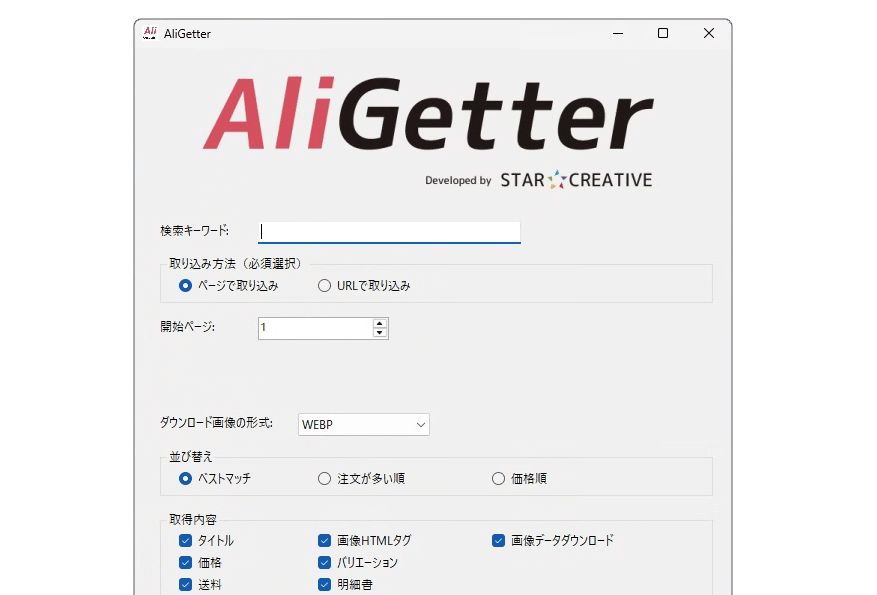Click inside the 検索キーワード input field
The height and width of the screenshot is (595, 877).
coord(389,231)
